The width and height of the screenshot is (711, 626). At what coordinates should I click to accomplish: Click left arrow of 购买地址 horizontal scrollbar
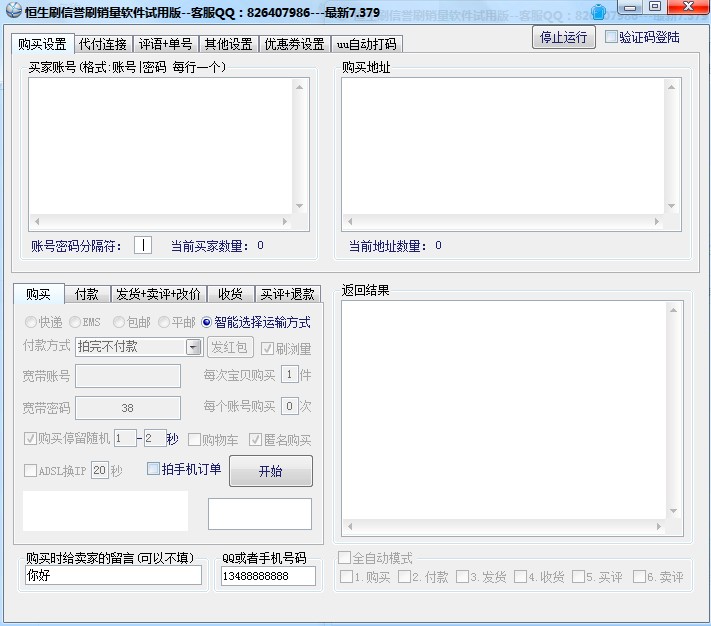point(350,221)
